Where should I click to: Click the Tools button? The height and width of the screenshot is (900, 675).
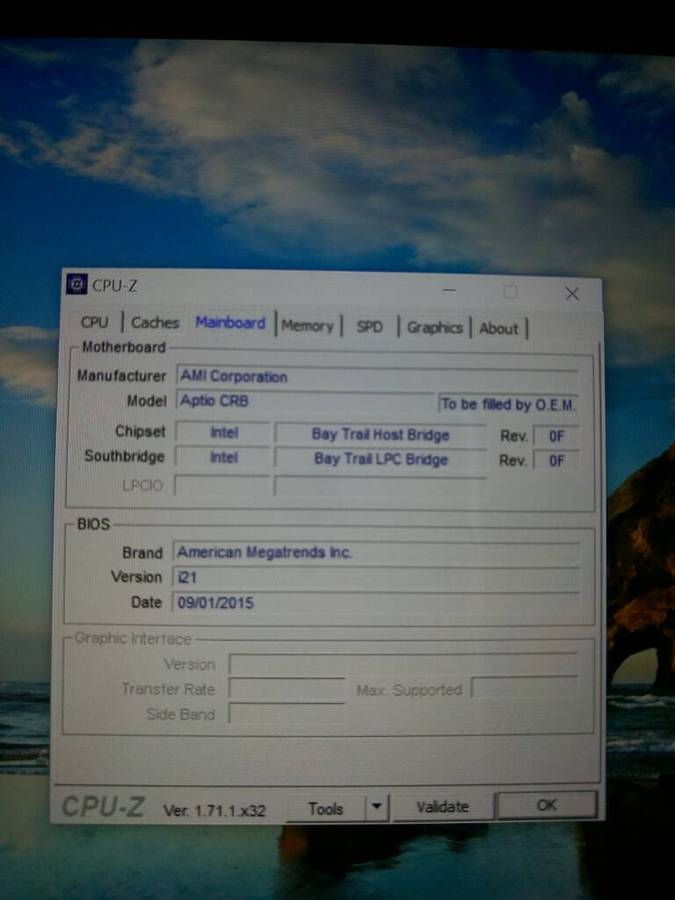[325, 809]
